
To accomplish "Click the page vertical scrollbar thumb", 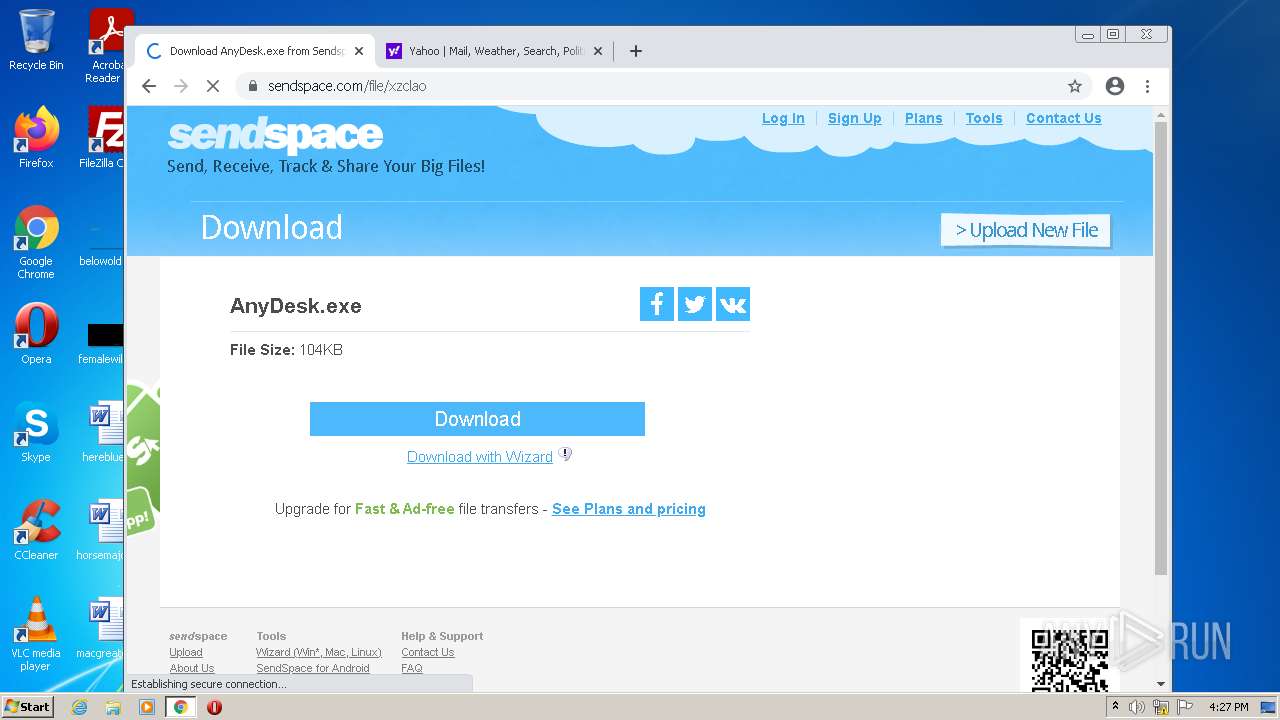I will tap(1160, 347).
